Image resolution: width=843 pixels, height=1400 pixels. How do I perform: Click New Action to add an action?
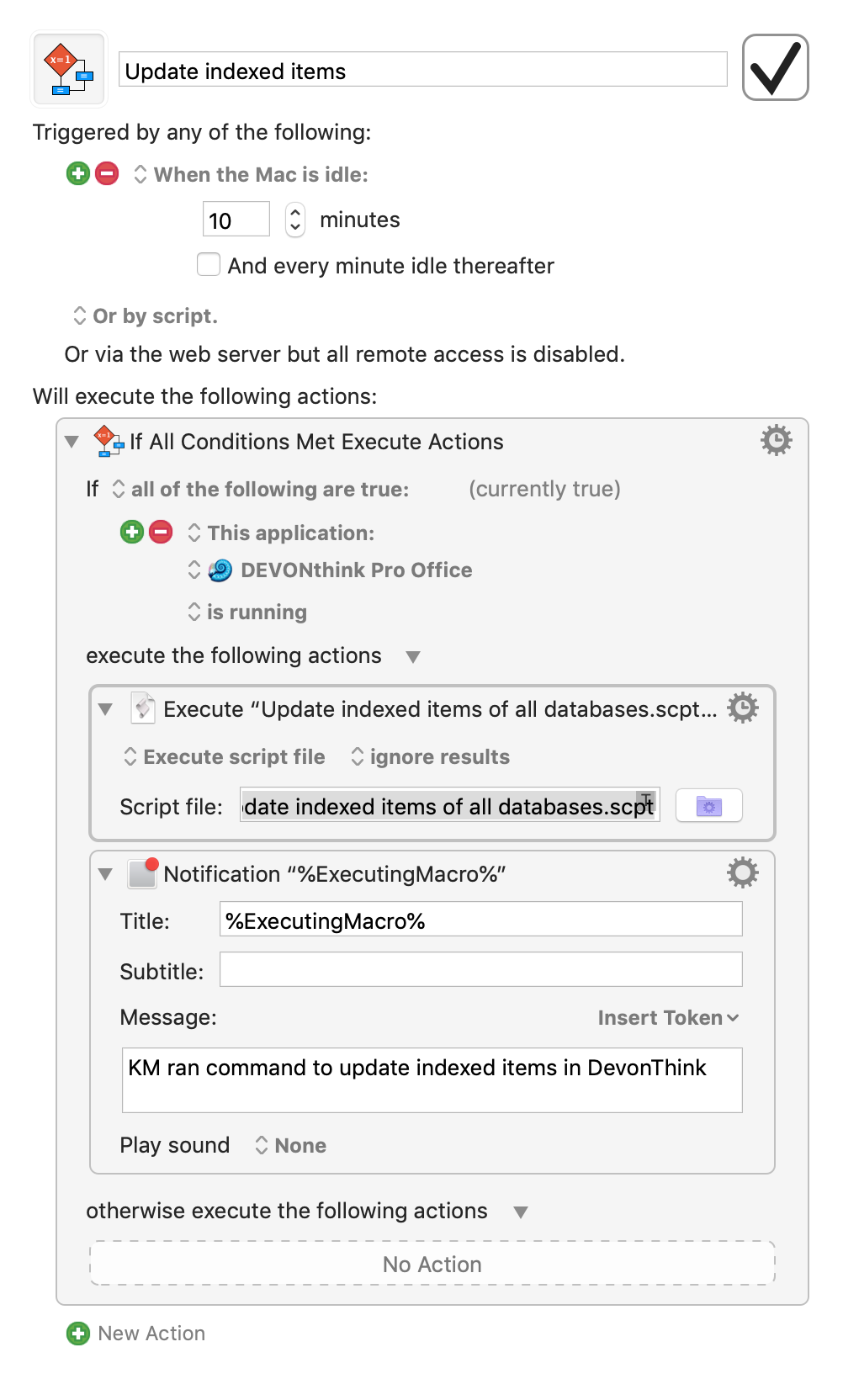coord(137,1334)
